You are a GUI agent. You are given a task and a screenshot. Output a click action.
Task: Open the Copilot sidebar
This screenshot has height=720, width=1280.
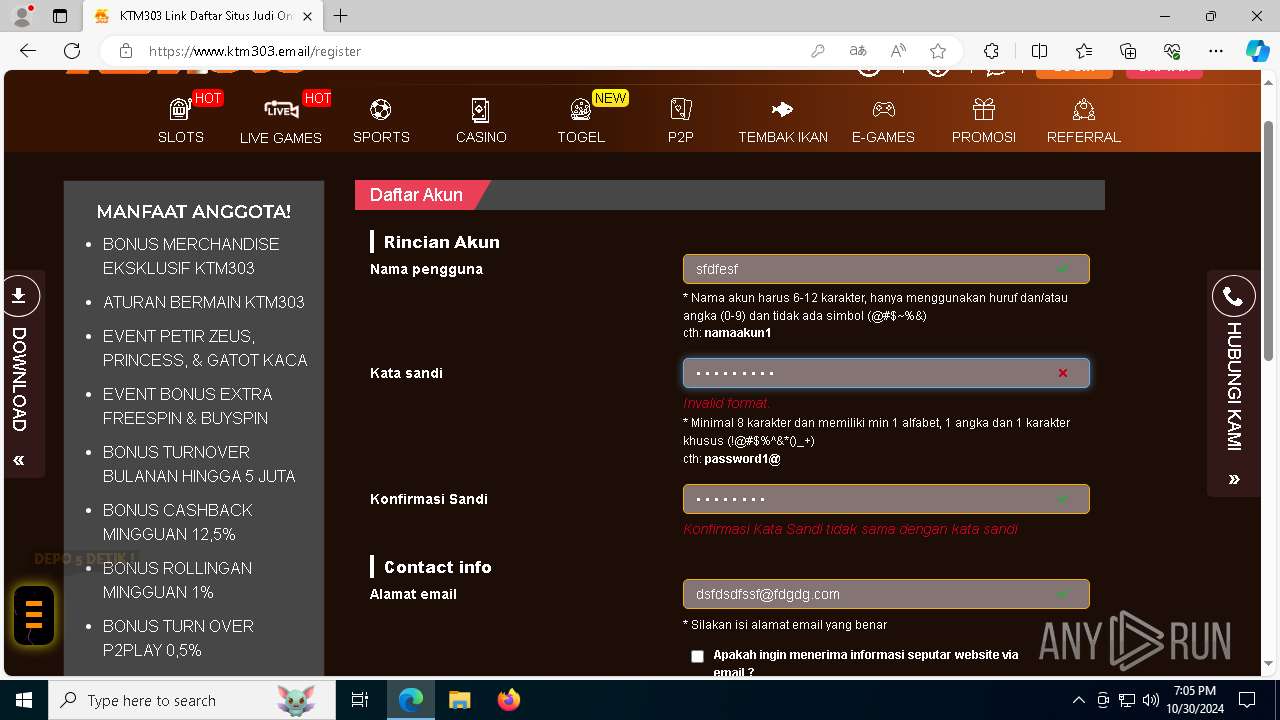(x=1257, y=51)
